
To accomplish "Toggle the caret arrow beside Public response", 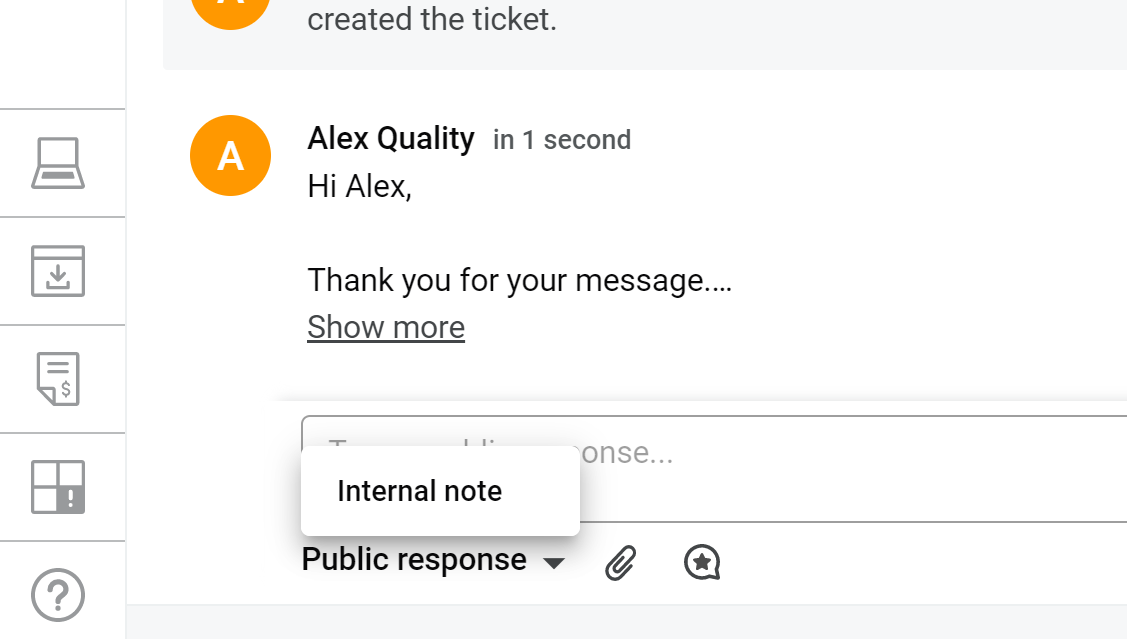I will [554, 563].
